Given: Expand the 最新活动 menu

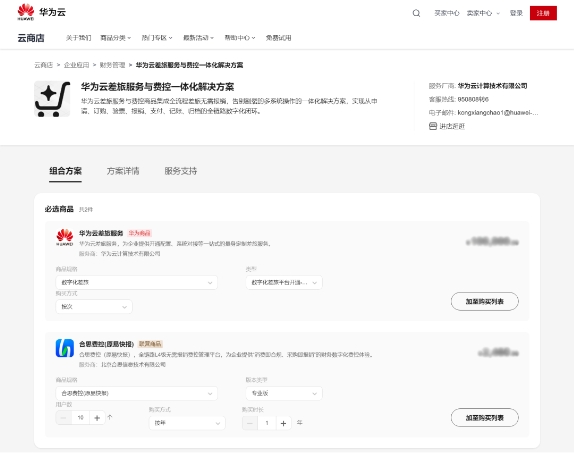Looking at the screenshot, I should click(198, 38).
